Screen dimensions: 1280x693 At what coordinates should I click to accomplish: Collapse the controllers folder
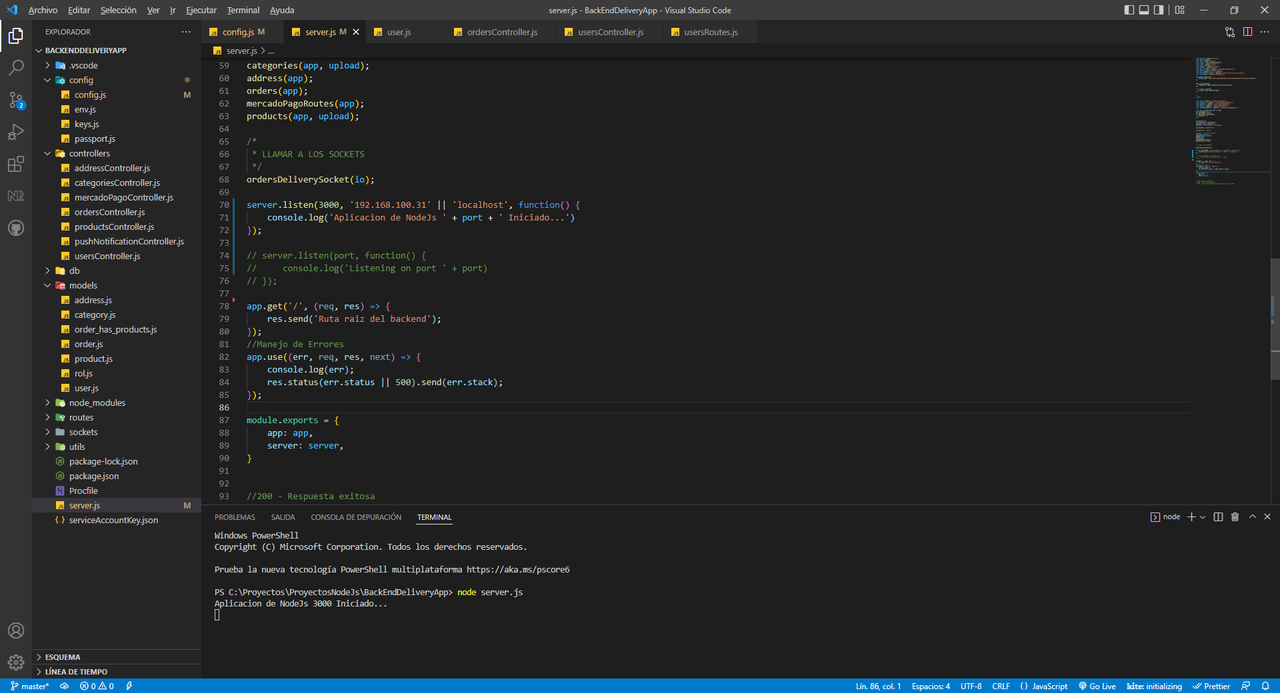117,153
